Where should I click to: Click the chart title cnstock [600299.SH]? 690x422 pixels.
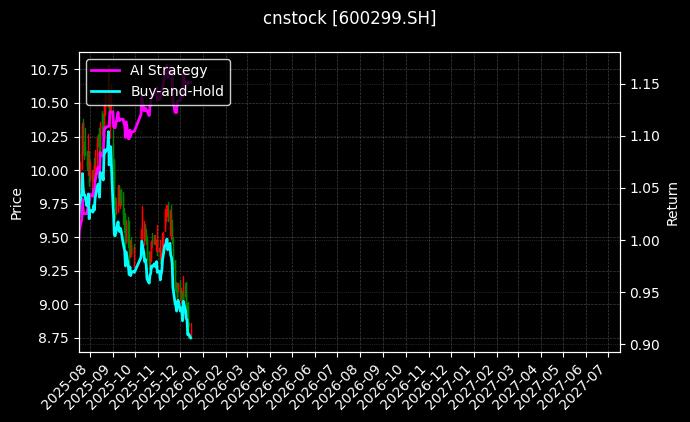[349, 18]
